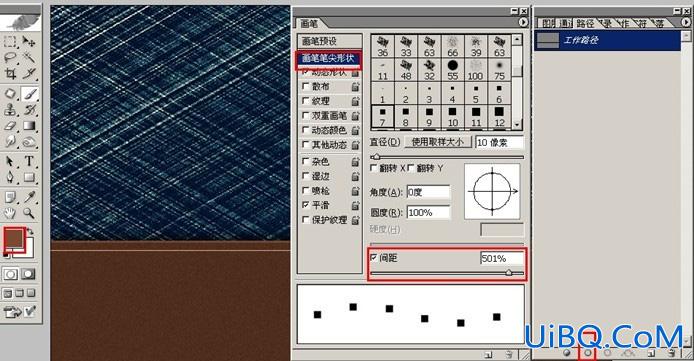Viewport: 694px width, 361px height.
Task: Enable 其他动态 checkbox
Action: 305,144
